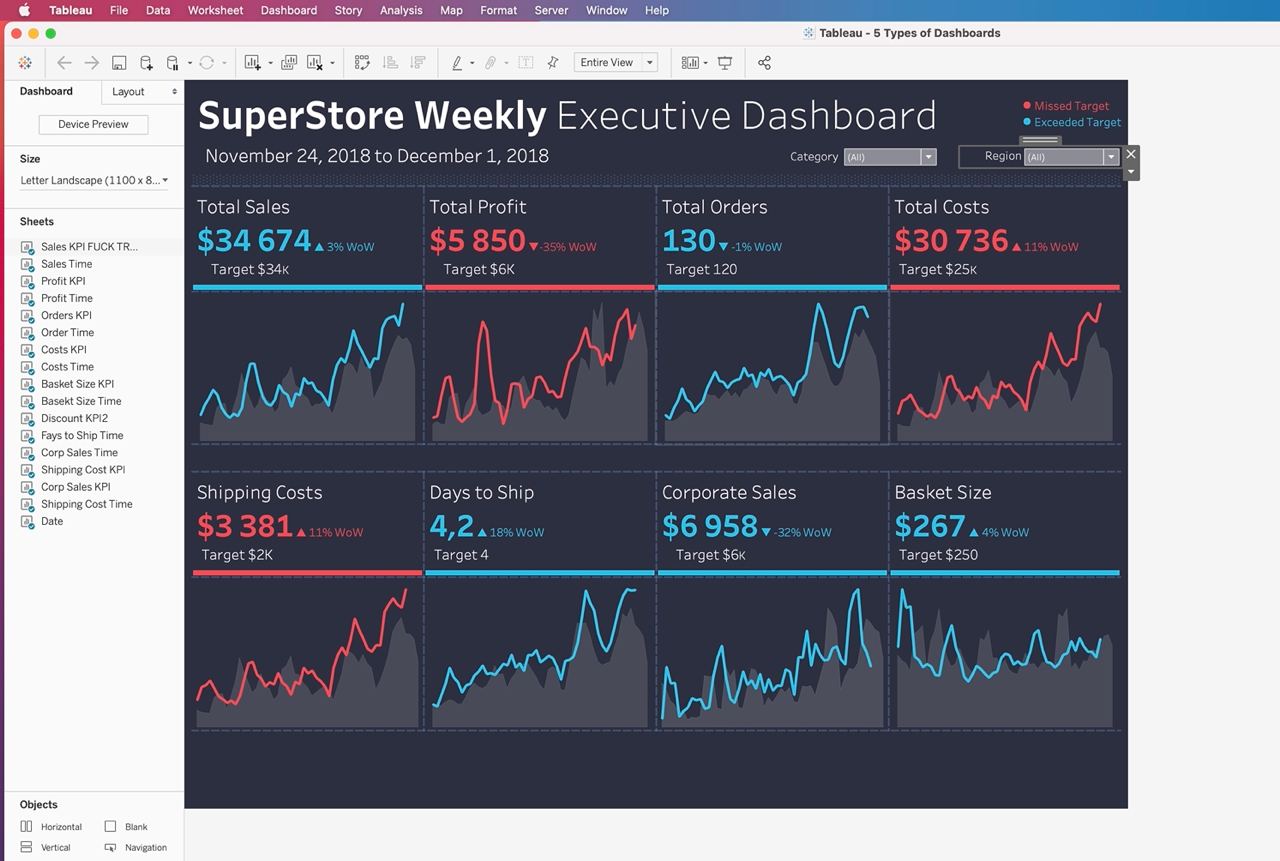1280x861 pixels.
Task: Click the Navigation object
Action: (135, 847)
